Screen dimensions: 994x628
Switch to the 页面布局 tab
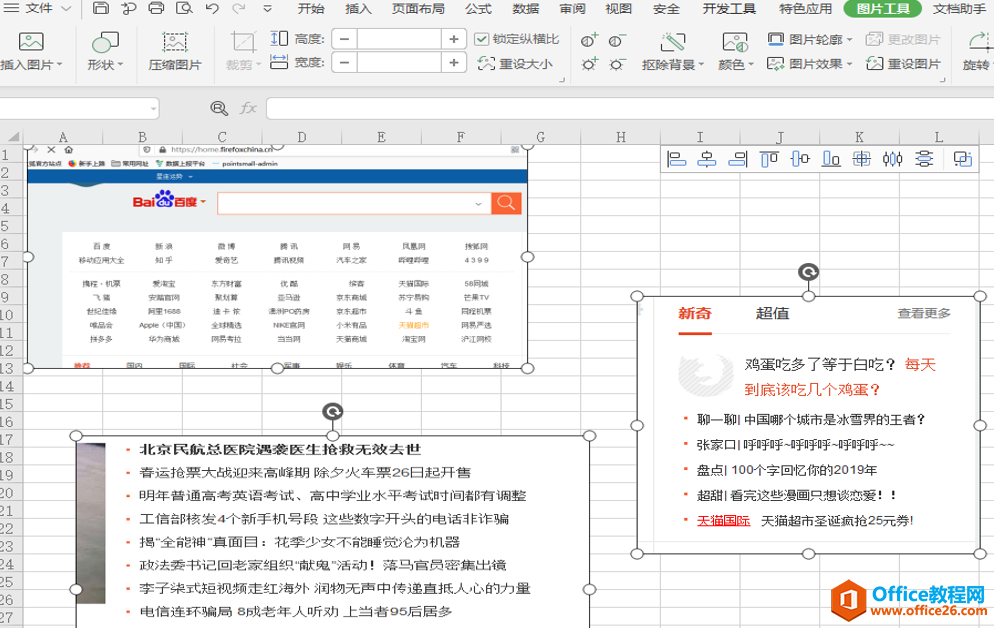tap(418, 9)
